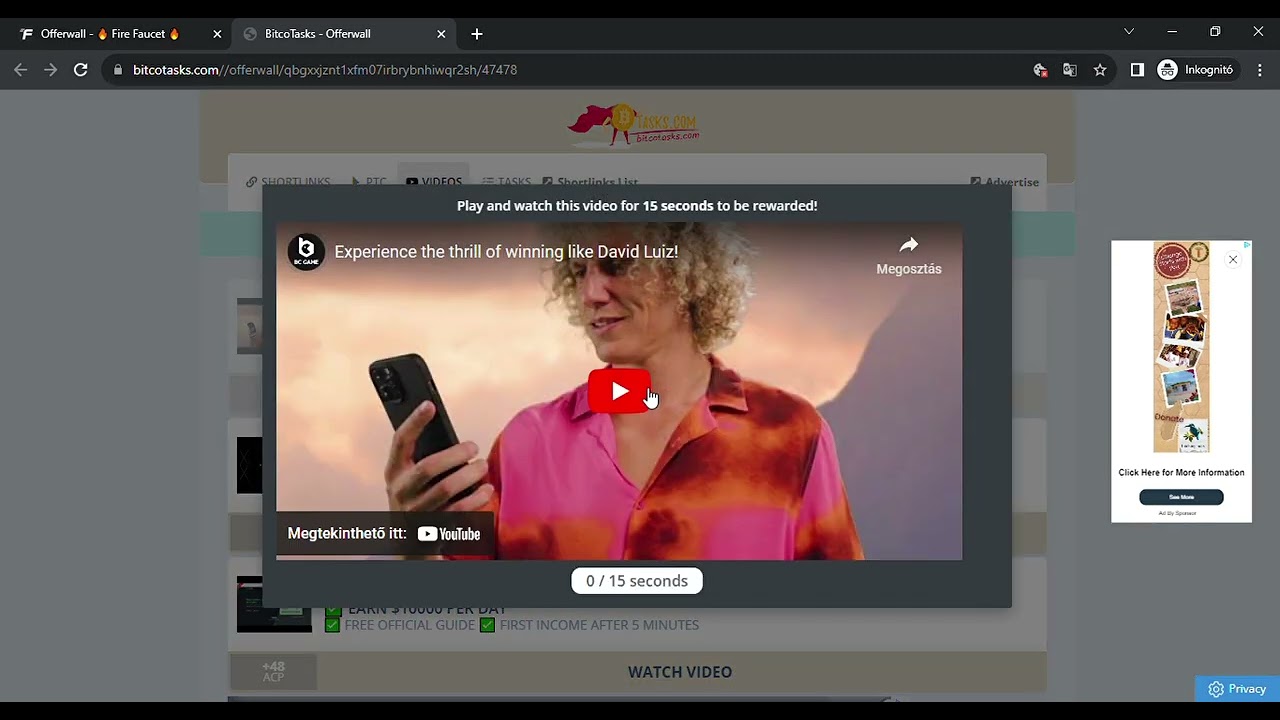Minimize the browser window
This screenshot has width=1280, height=720.
pyautogui.click(x=1172, y=32)
